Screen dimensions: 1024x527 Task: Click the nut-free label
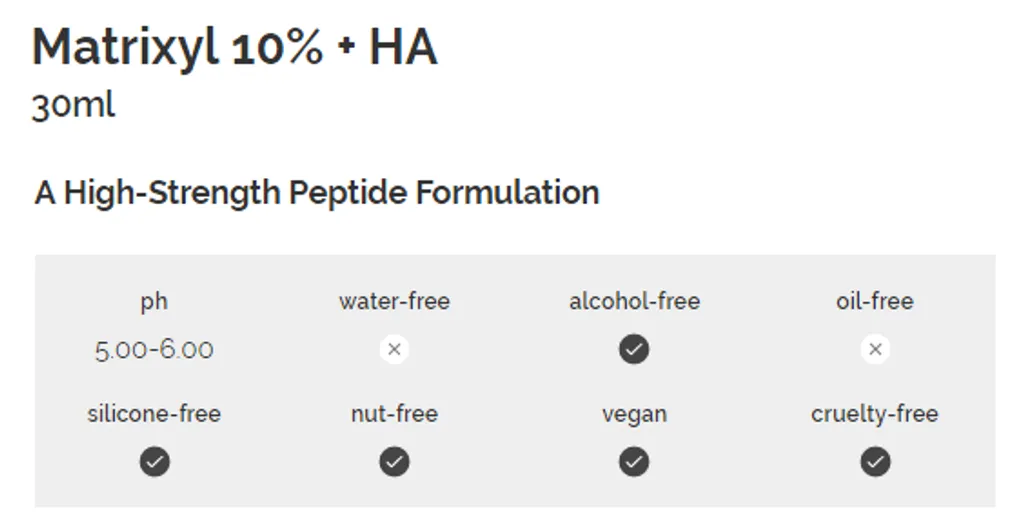pos(394,413)
